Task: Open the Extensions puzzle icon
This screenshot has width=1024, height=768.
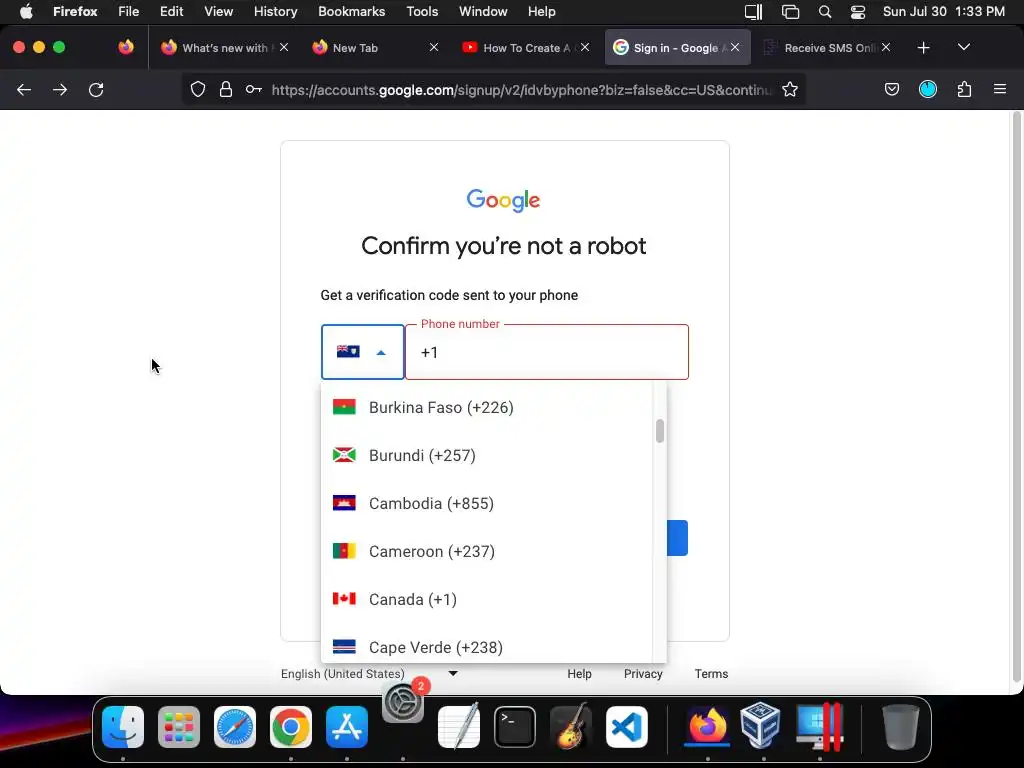Action: [x=964, y=89]
